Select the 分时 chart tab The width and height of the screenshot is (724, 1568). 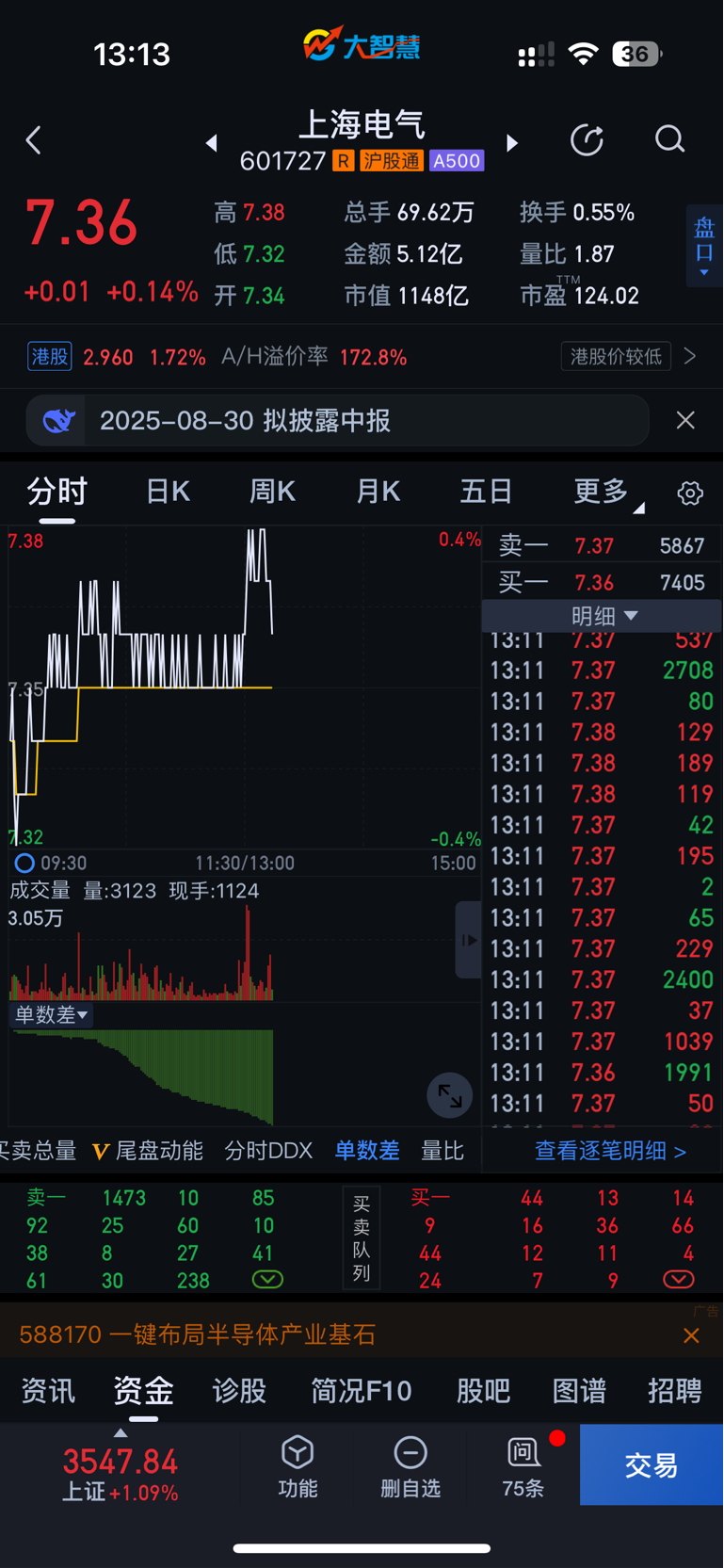57,492
